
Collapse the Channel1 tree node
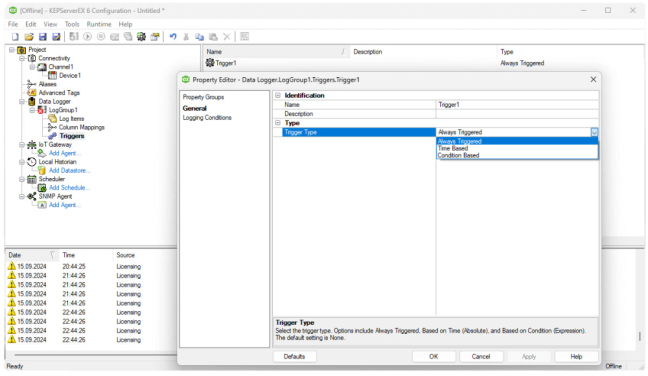click(32, 67)
